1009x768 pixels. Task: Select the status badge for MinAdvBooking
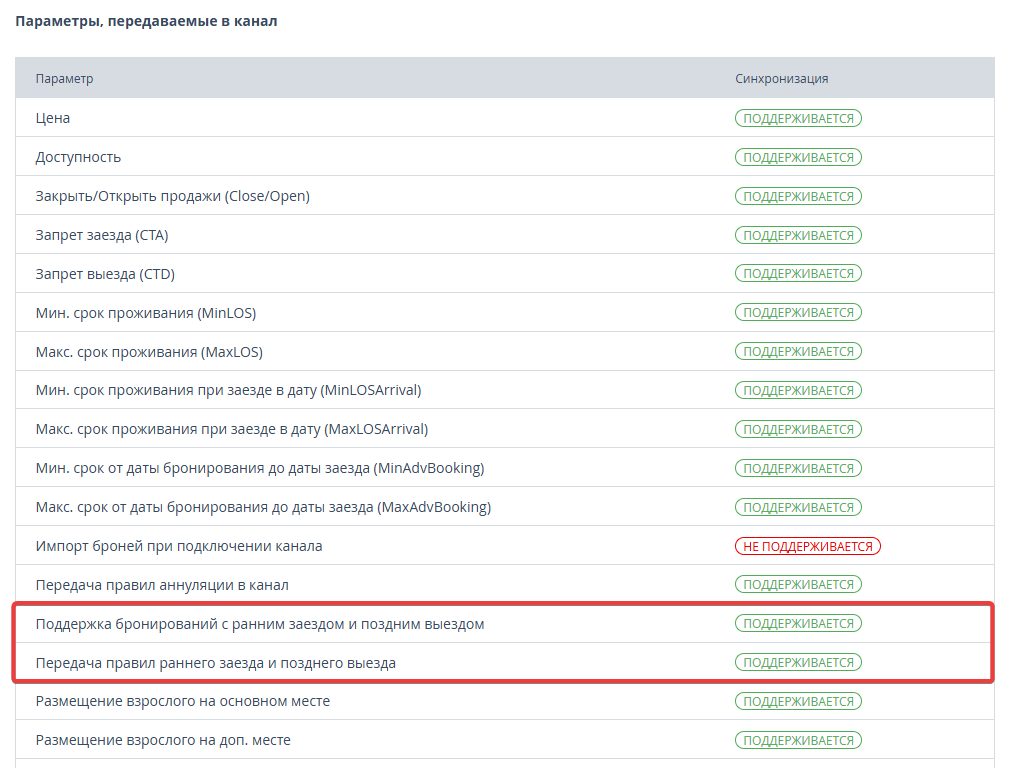798,469
